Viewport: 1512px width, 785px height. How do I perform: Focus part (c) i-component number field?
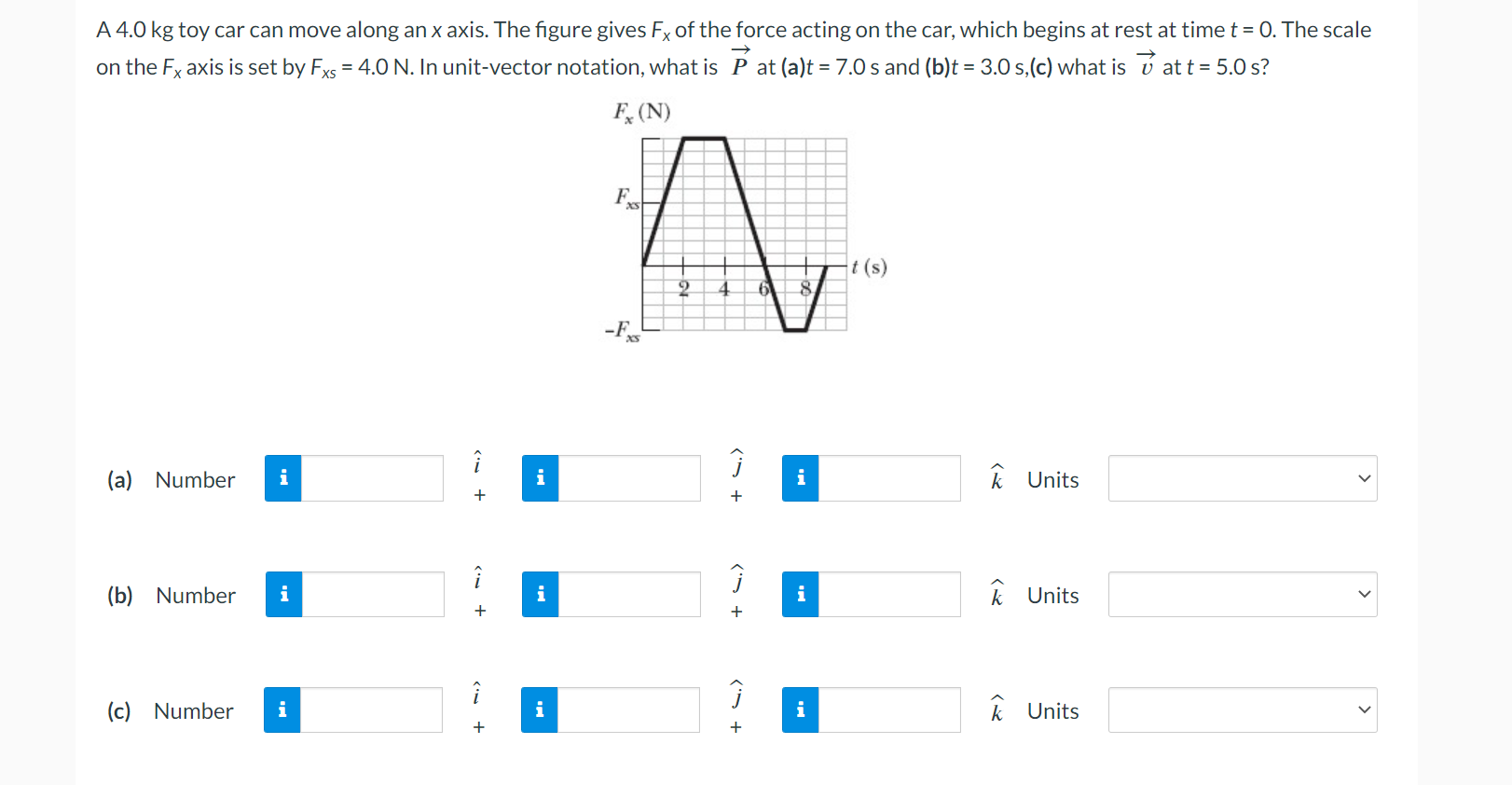tap(371, 709)
